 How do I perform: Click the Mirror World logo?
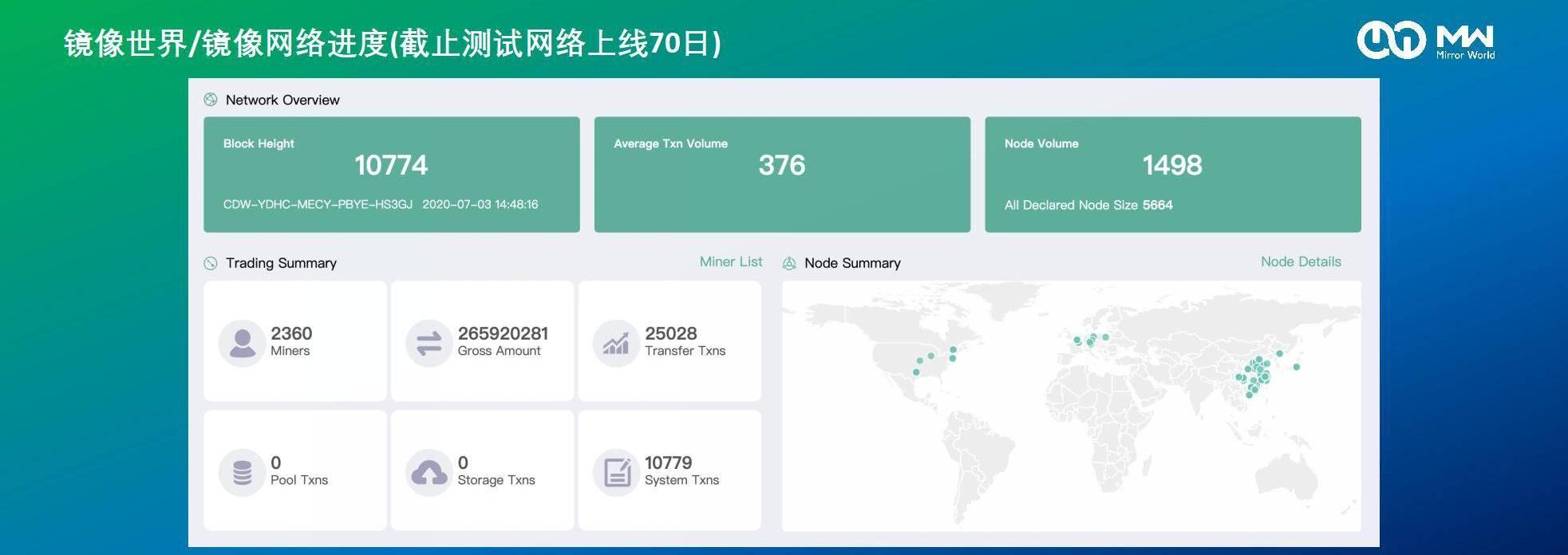pos(1425,40)
